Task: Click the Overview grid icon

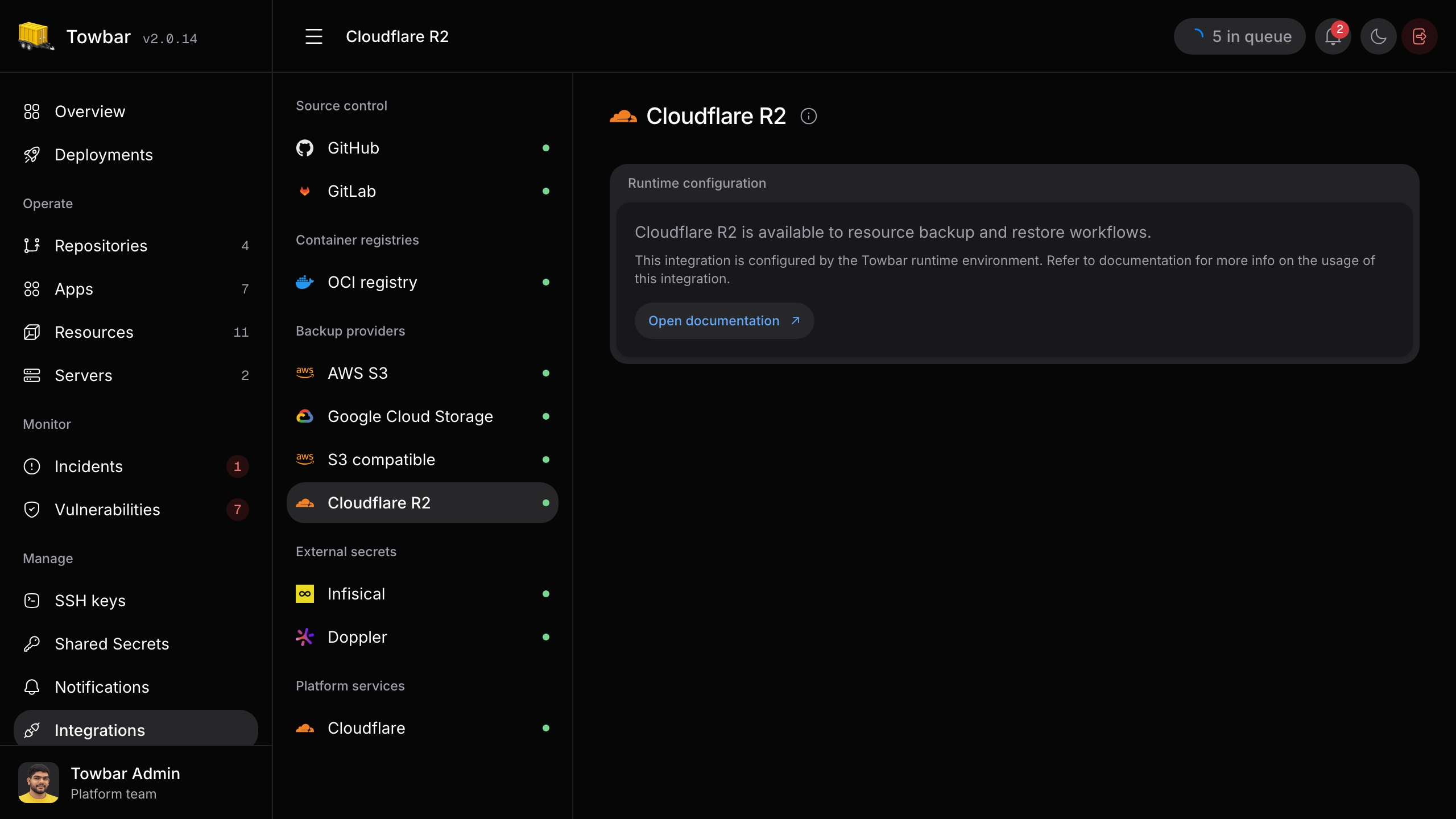Action: pyautogui.click(x=32, y=111)
